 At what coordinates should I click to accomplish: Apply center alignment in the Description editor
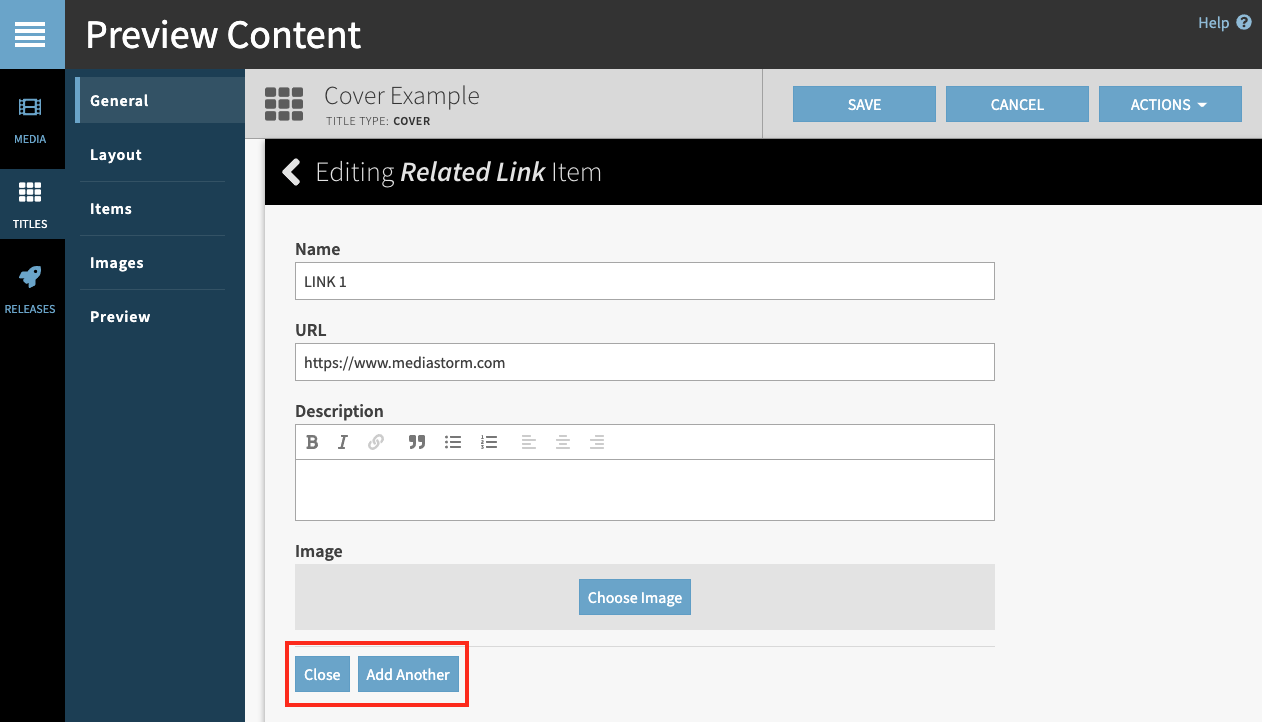pos(562,441)
